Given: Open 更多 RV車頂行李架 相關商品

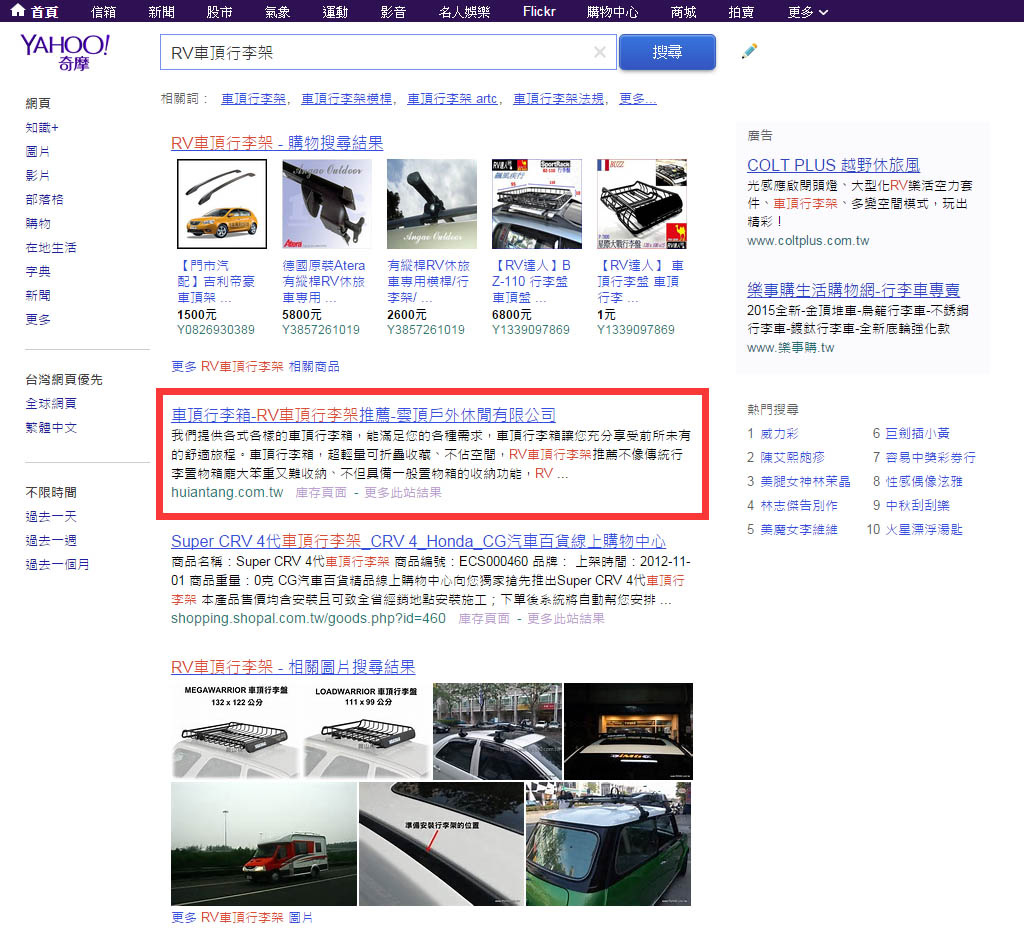Looking at the screenshot, I should click(x=255, y=366).
